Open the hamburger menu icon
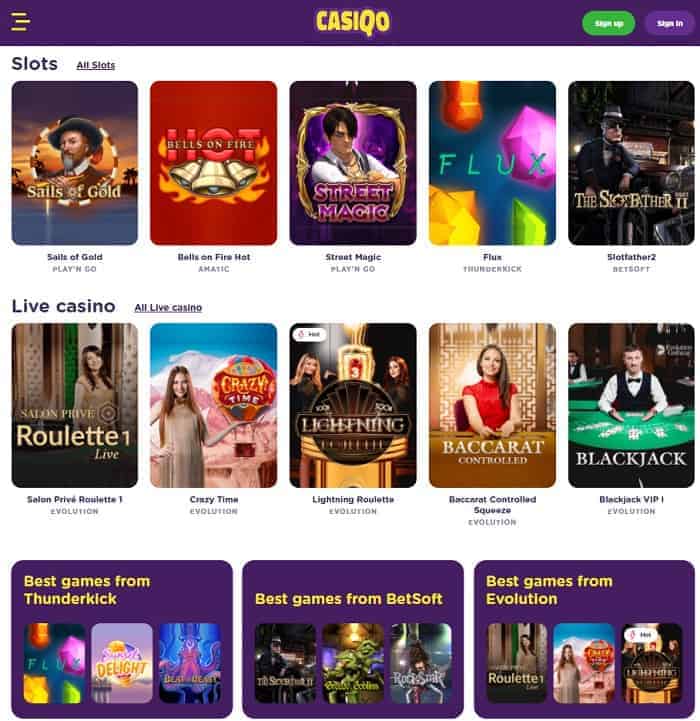Viewport: 700px width, 721px height. (x=20, y=22)
